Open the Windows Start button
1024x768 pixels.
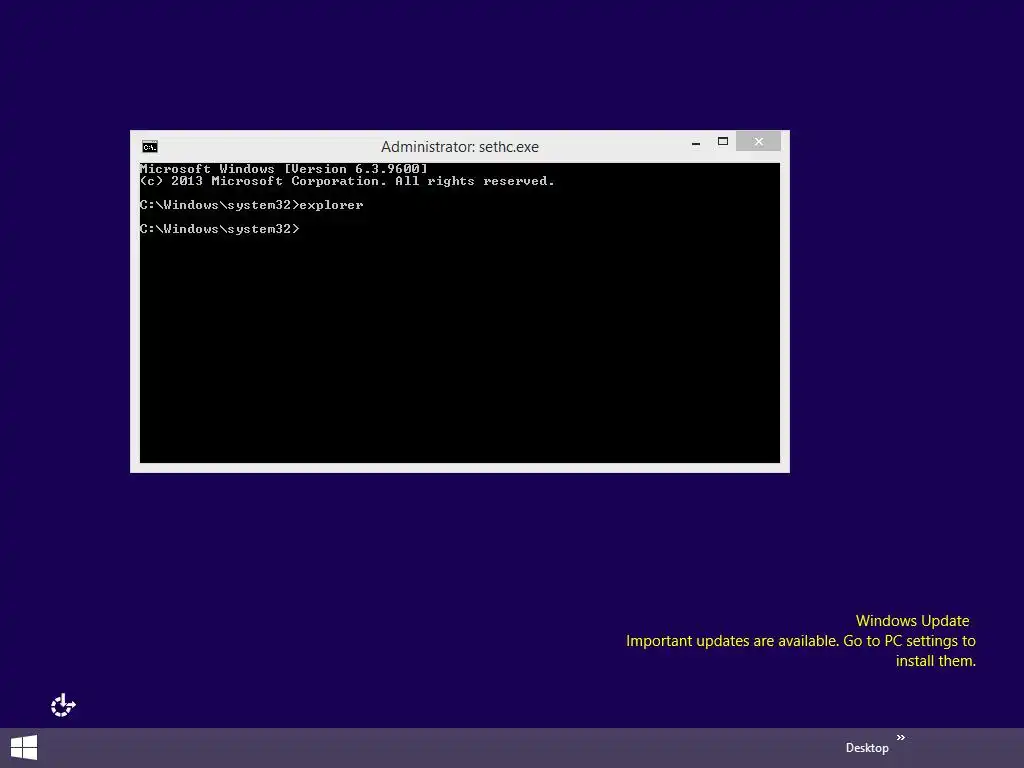pos(24,748)
